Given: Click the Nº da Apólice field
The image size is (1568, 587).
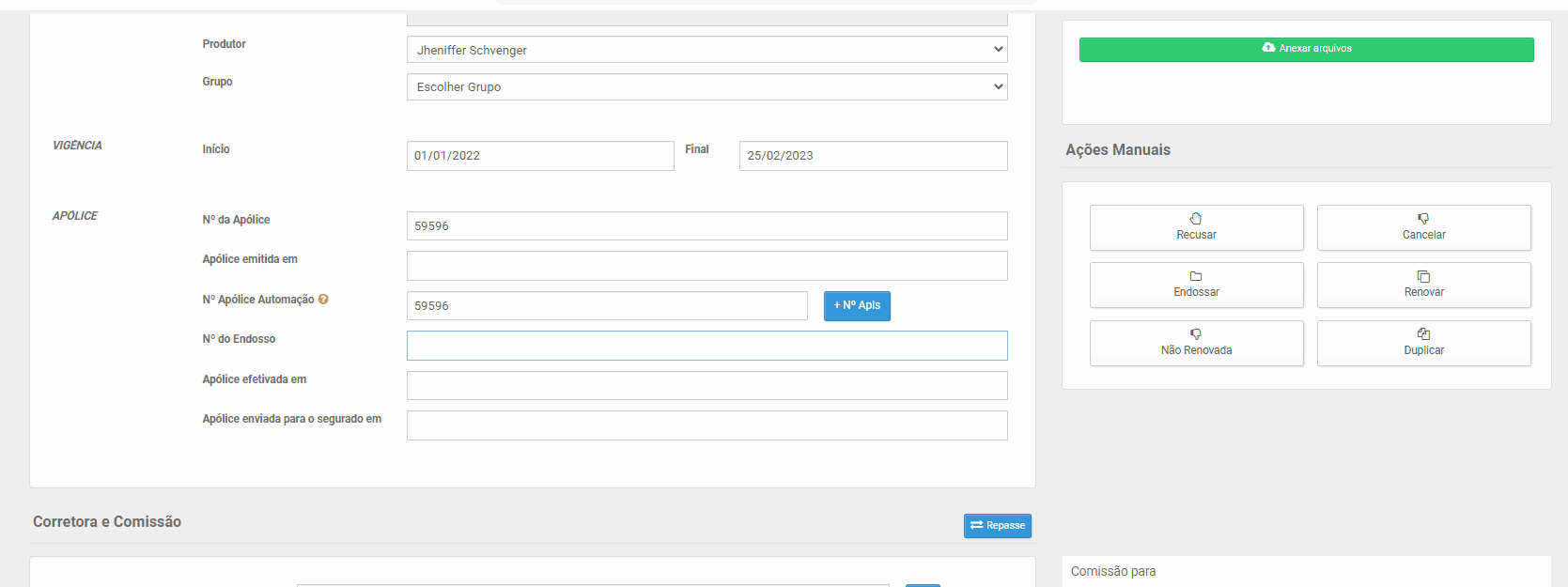Looking at the screenshot, I should [x=706, y=226].
